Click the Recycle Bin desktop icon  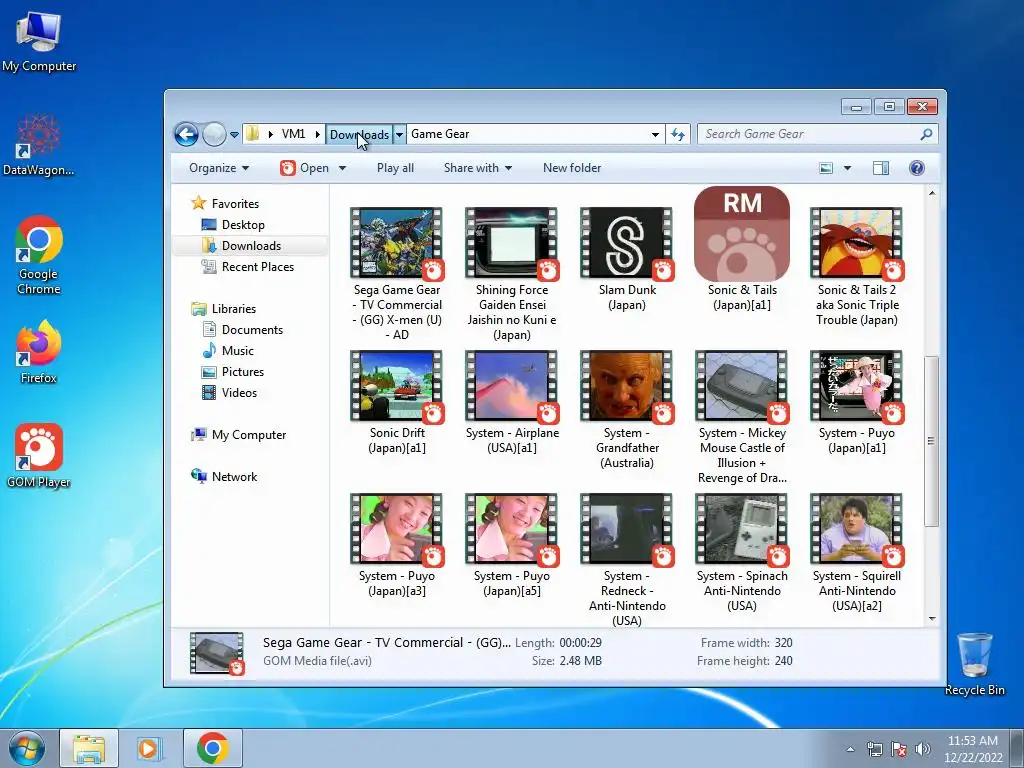[x=974, y=664]
